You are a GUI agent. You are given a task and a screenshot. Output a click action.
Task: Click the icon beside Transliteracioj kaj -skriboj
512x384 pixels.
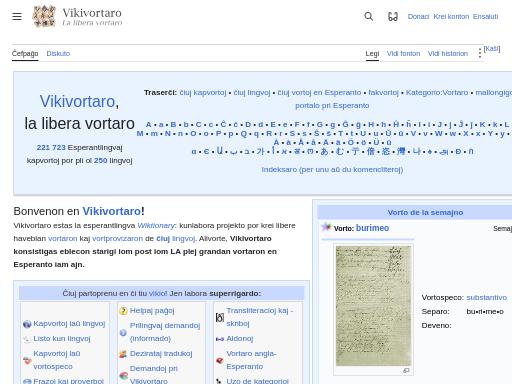[x=220, y=317]
